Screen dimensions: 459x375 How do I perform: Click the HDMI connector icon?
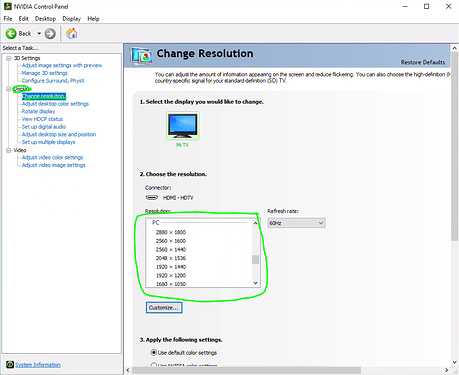(x=152, y=197)
